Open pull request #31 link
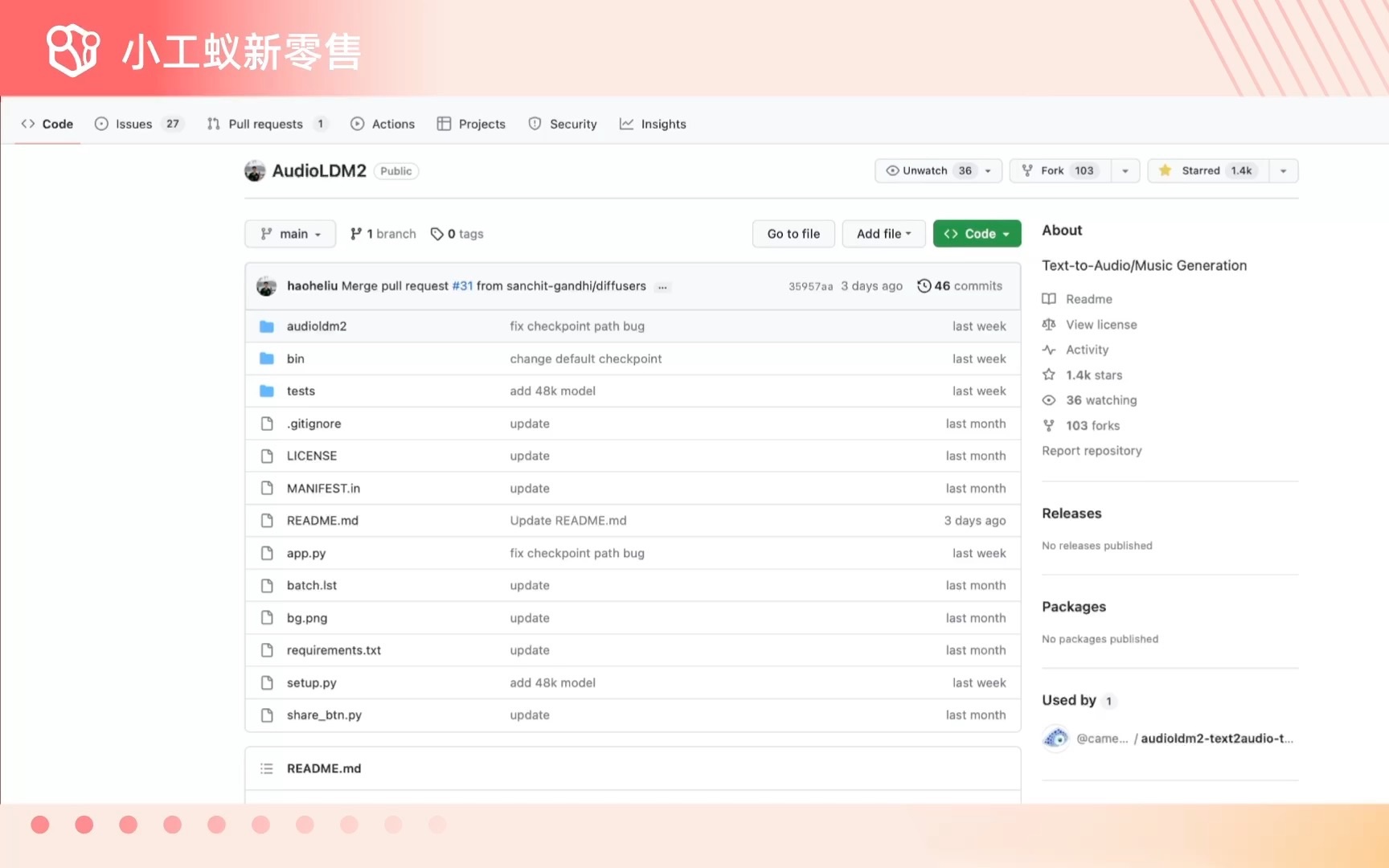1389x868 pixels. [462, 286]
